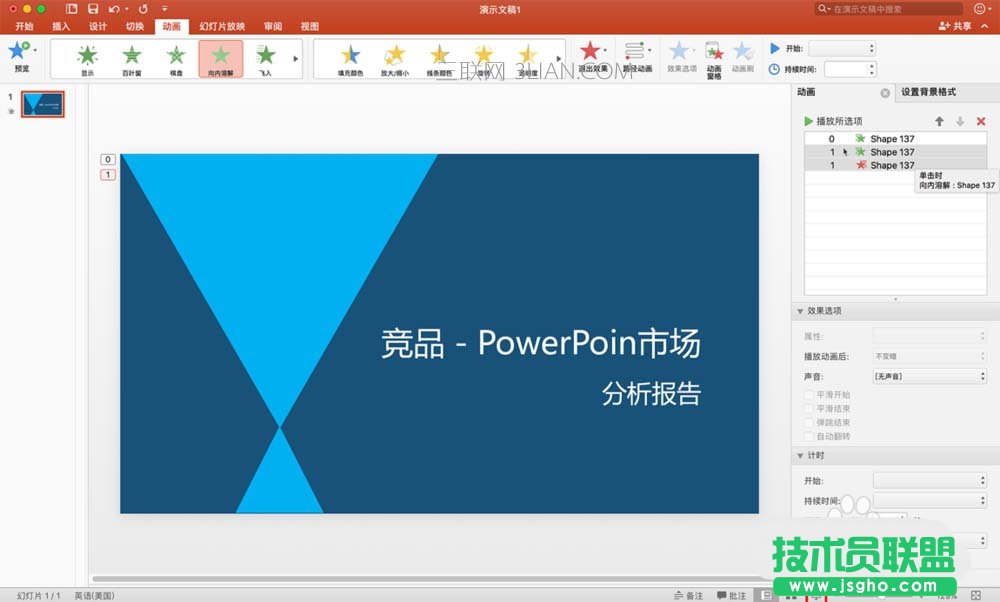This screenshot has width=1000, height=602.
Task: Save the presentation with the floppy icon
Action: point(93,9)
